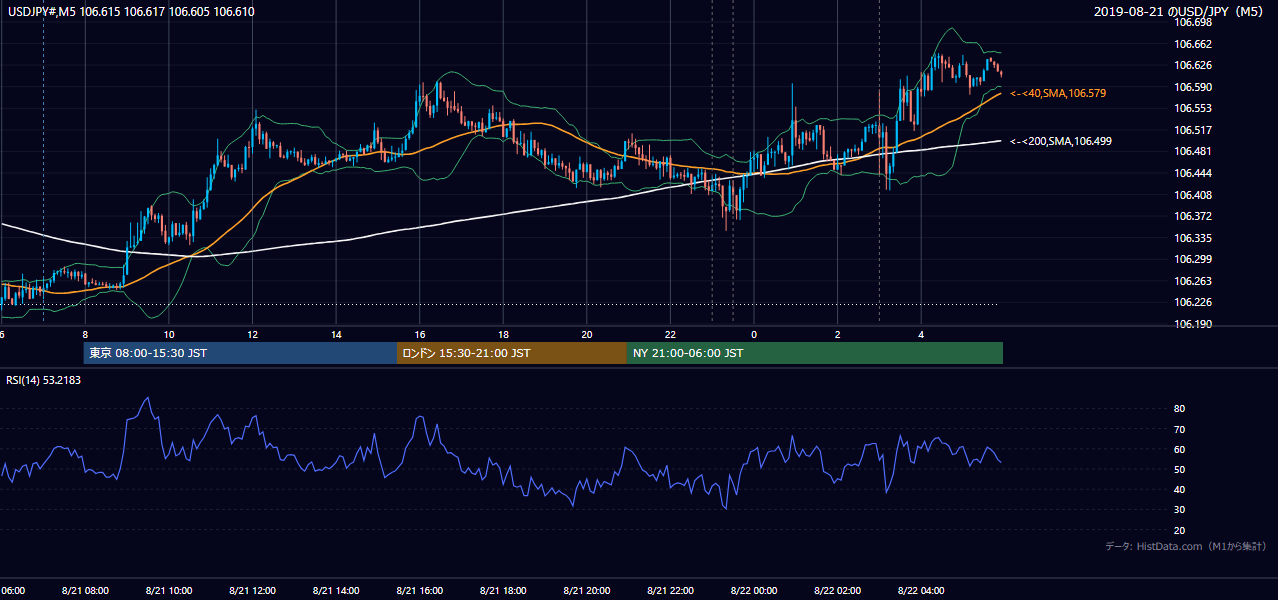
Task: Click bottom time label 8/21 12:00
Action: pos(252,591)
